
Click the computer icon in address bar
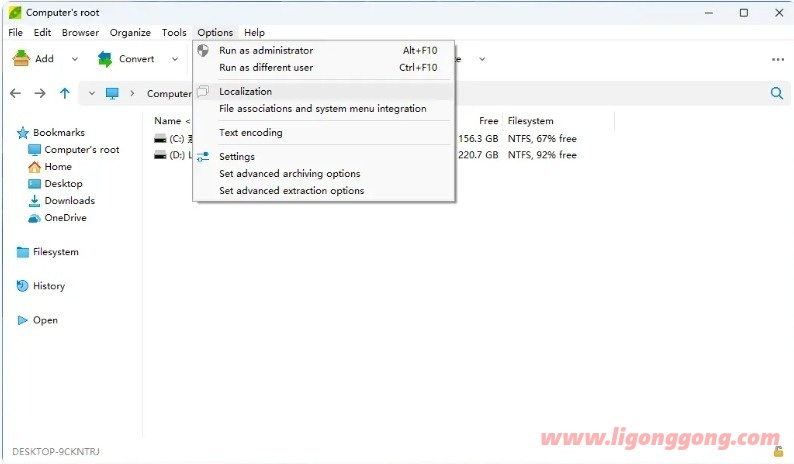[x=113, y=93]
